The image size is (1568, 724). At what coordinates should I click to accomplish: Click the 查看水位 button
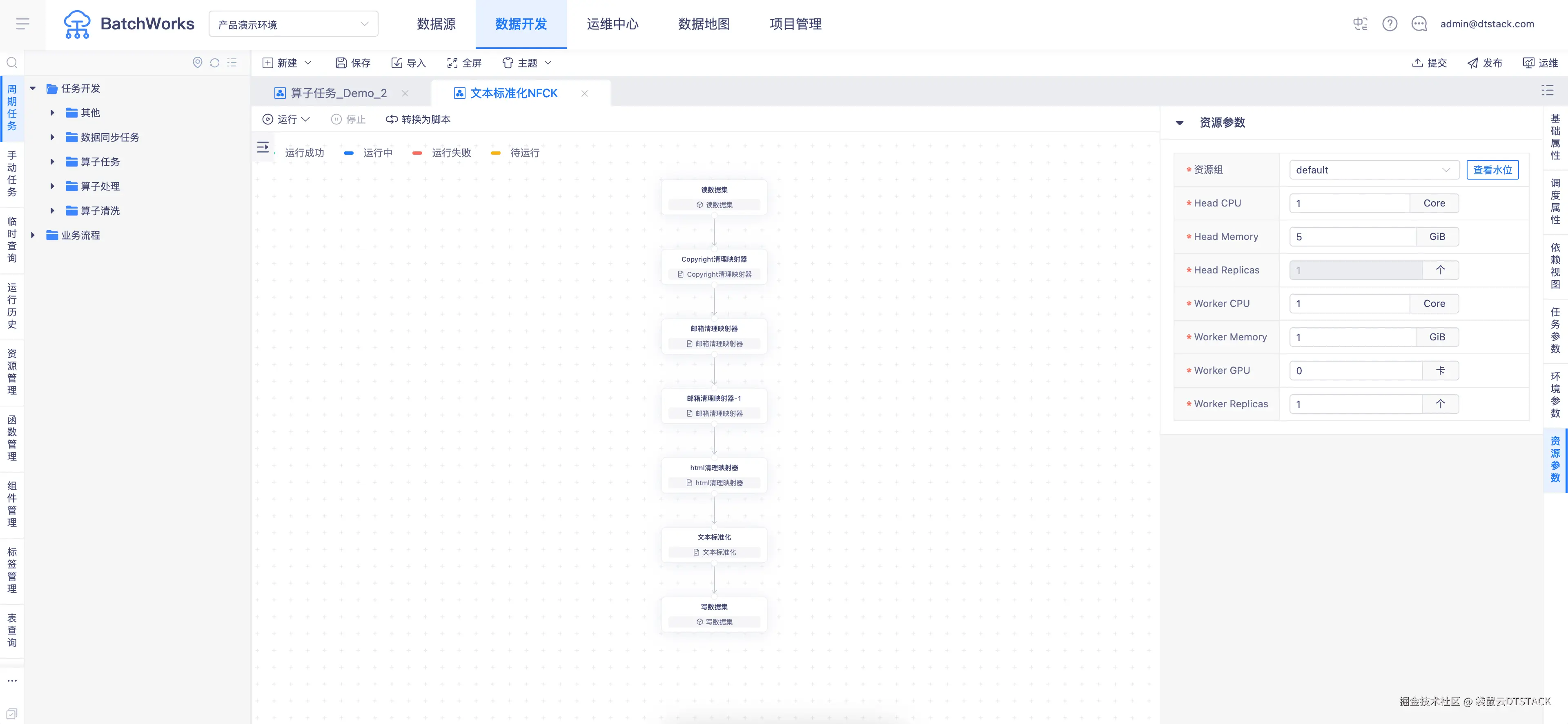(1492, 170)
